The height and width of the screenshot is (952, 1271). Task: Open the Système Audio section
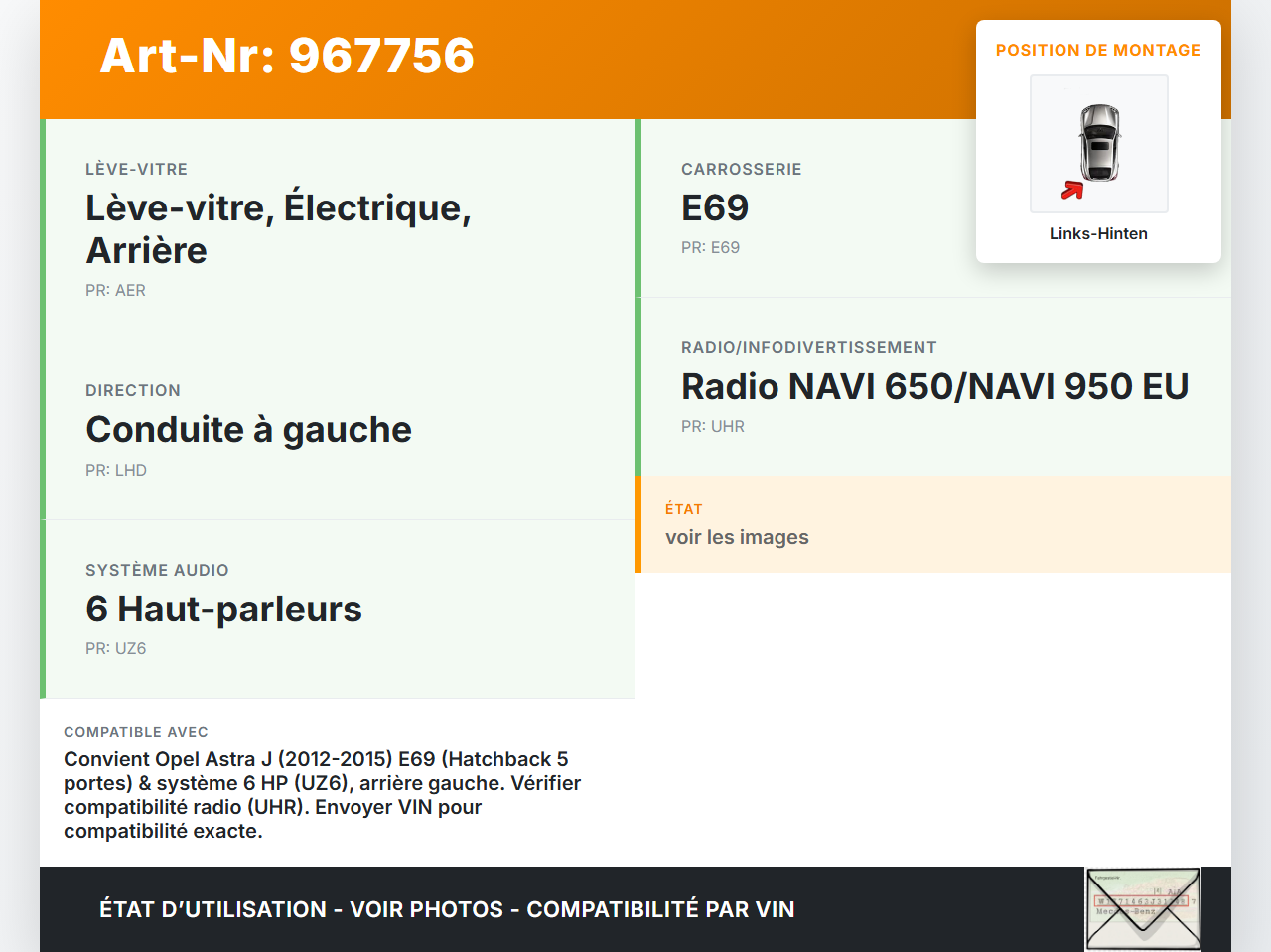338,609
